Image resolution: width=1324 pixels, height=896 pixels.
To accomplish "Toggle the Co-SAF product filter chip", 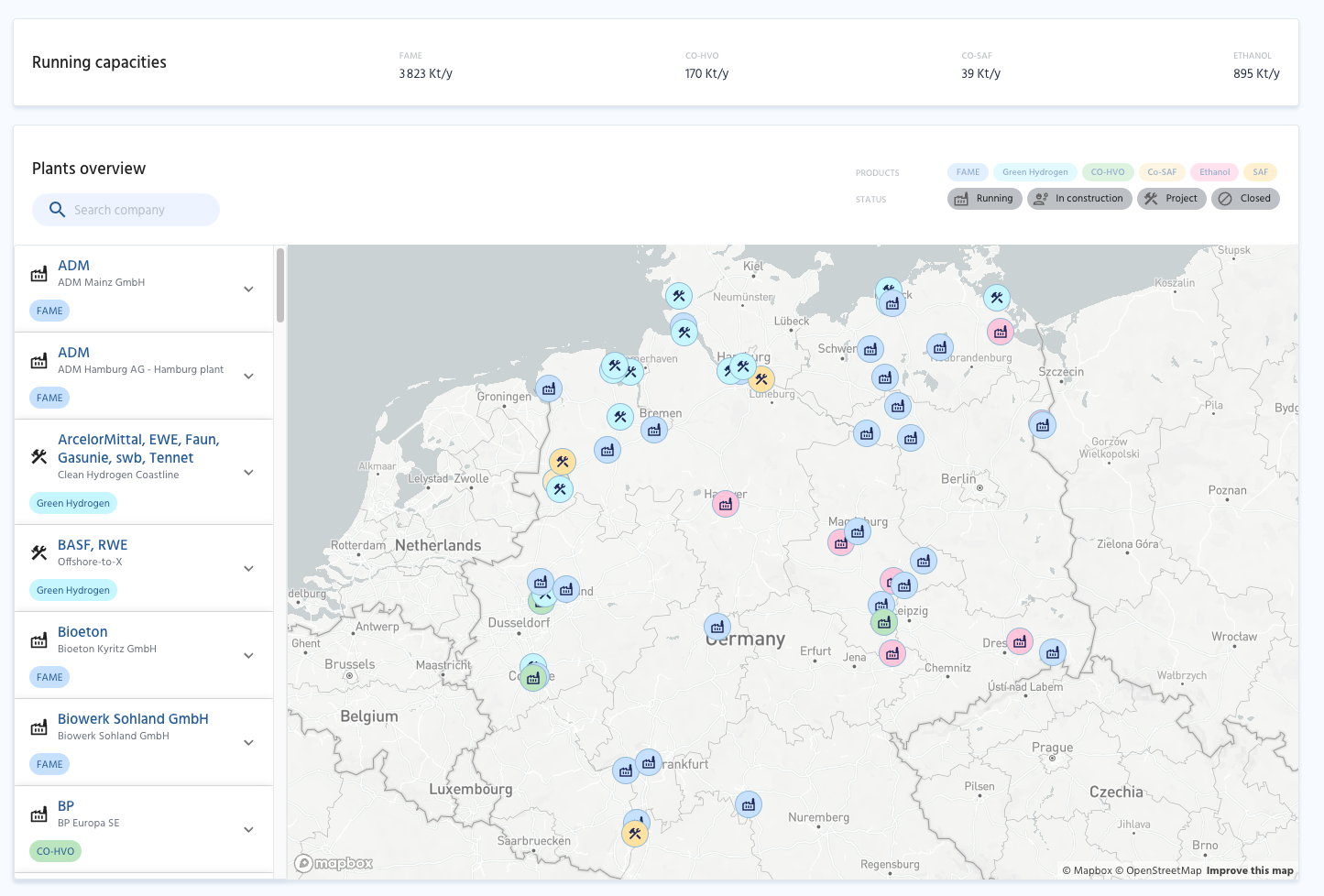I will click(x=1162, y=172).
